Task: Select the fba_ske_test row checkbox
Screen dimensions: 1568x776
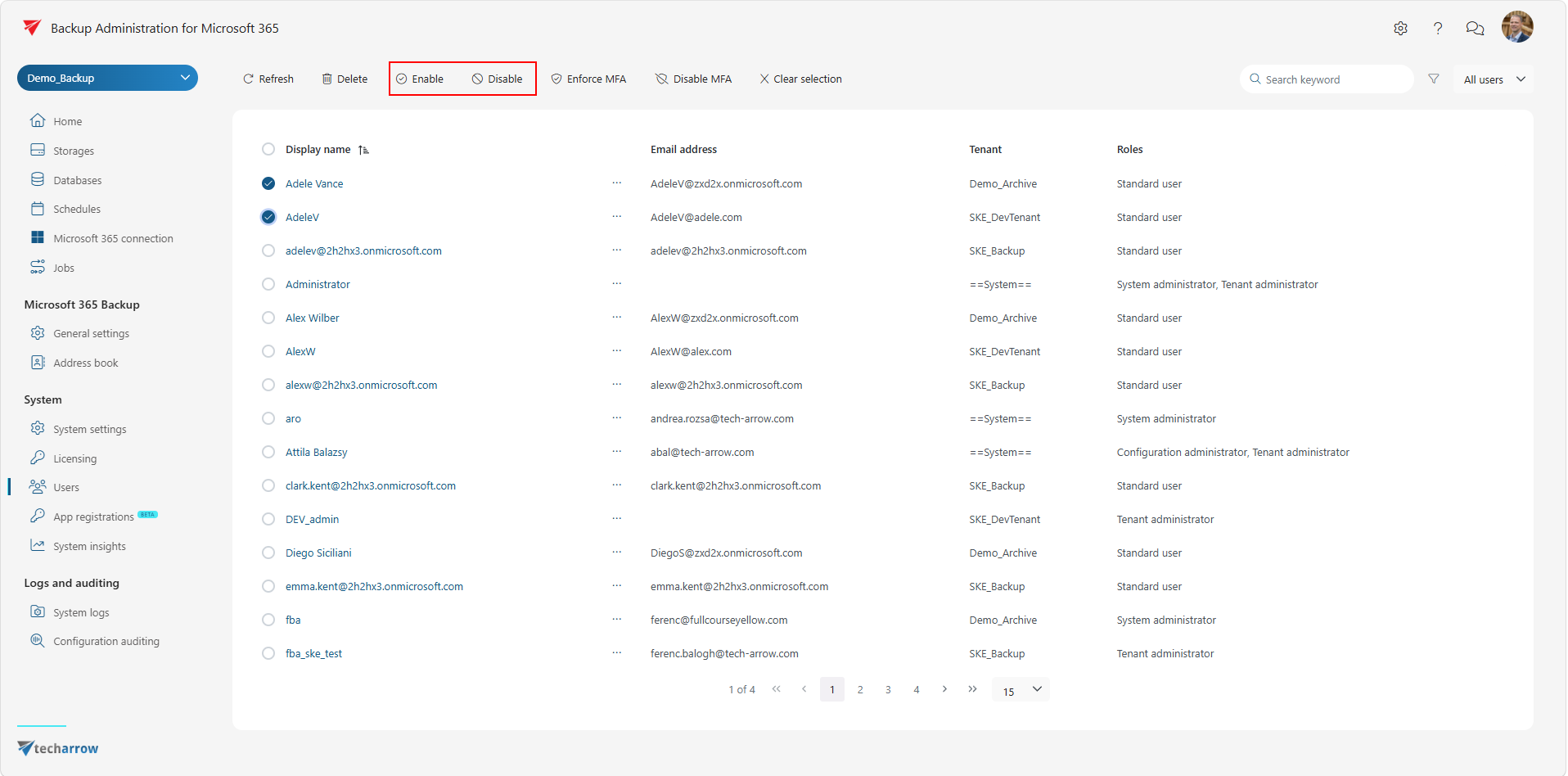Action: pyautogui.click(x=268, y=653)
